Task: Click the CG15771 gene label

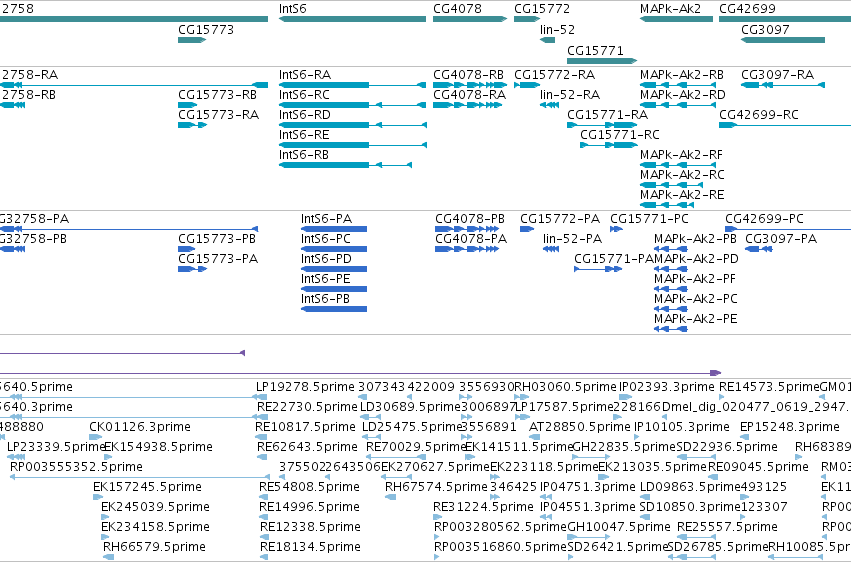Action: tap(595, 51)
